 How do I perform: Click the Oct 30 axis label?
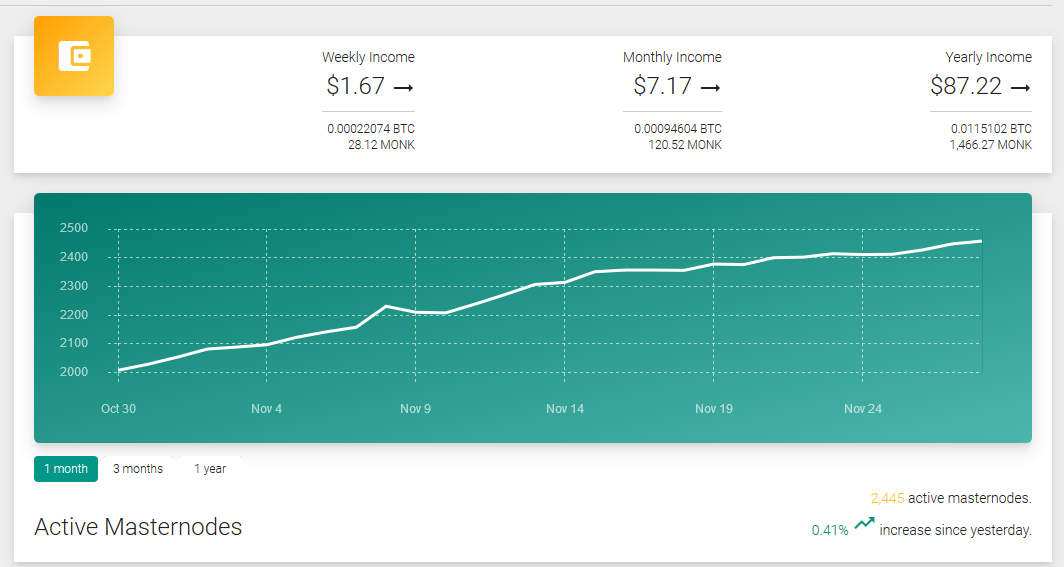[118, 408]
